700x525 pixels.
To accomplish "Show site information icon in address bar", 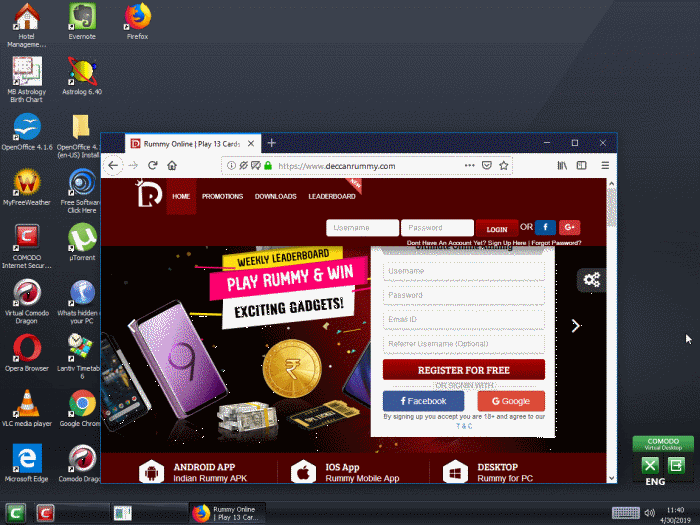I will [x=231, y=166].
